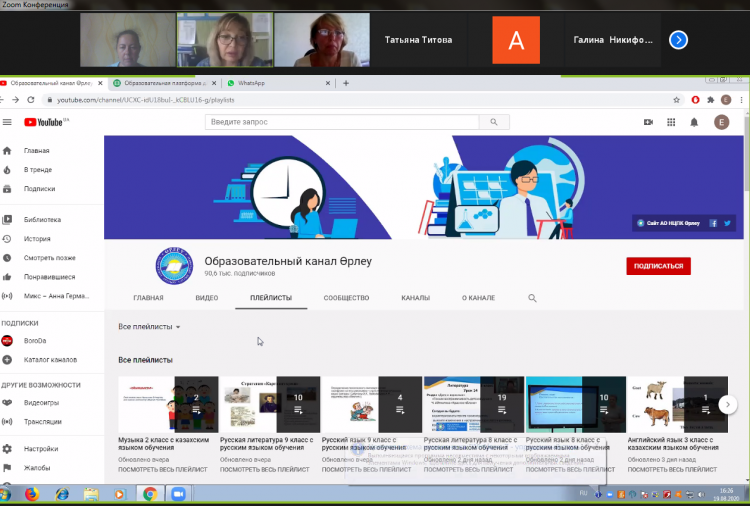Open the Русский язык 9 класс playlist title

click(364, 443)
